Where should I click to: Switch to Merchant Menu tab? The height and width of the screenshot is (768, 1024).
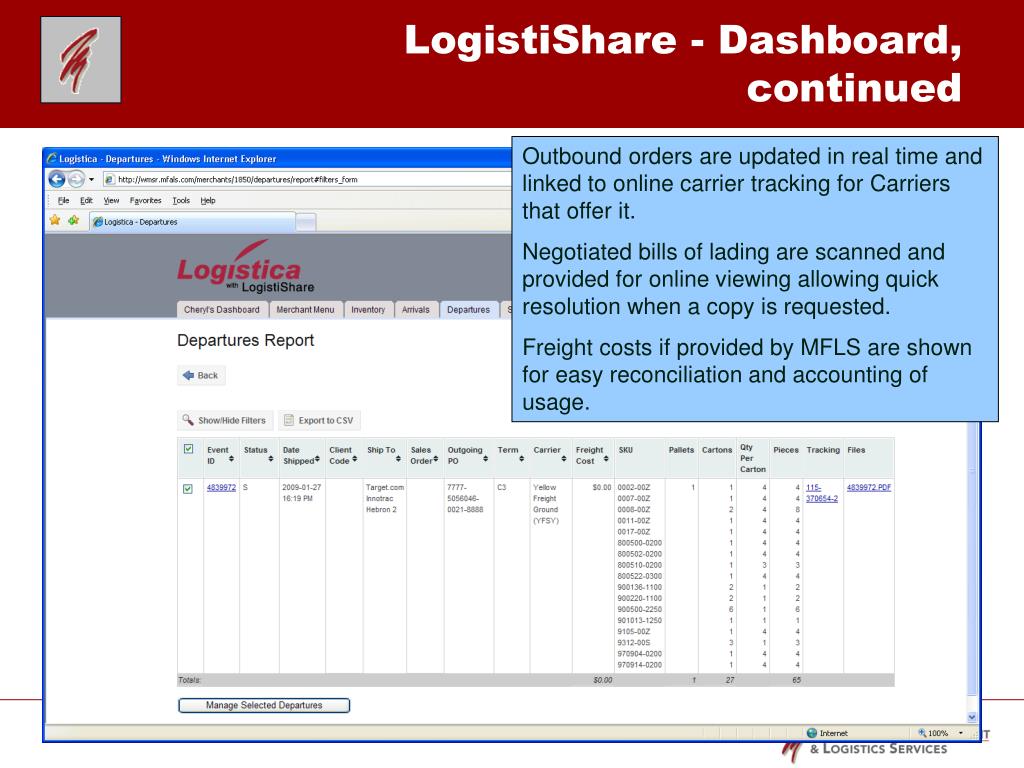[305, 310]
